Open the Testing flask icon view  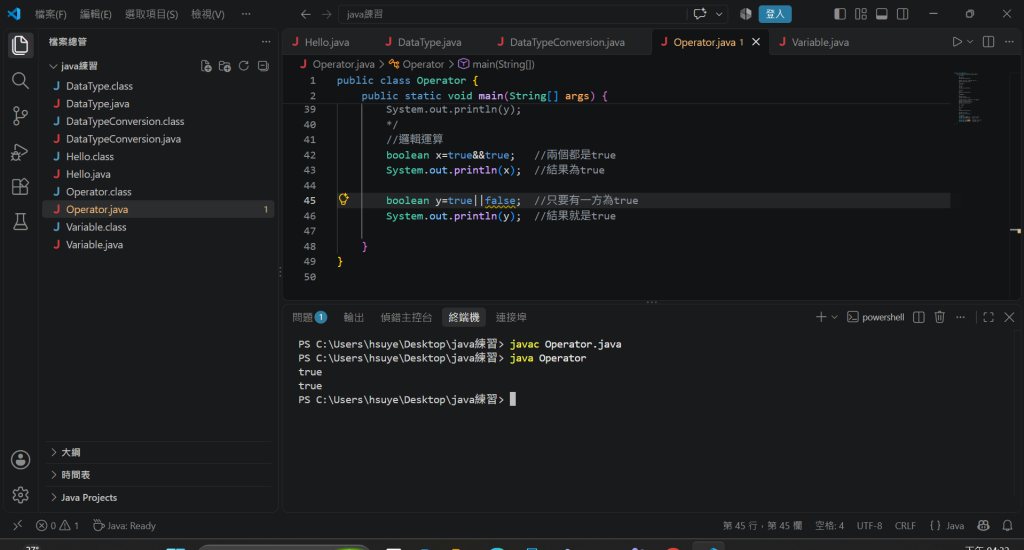pyautogui.click(x=20, y=222)
